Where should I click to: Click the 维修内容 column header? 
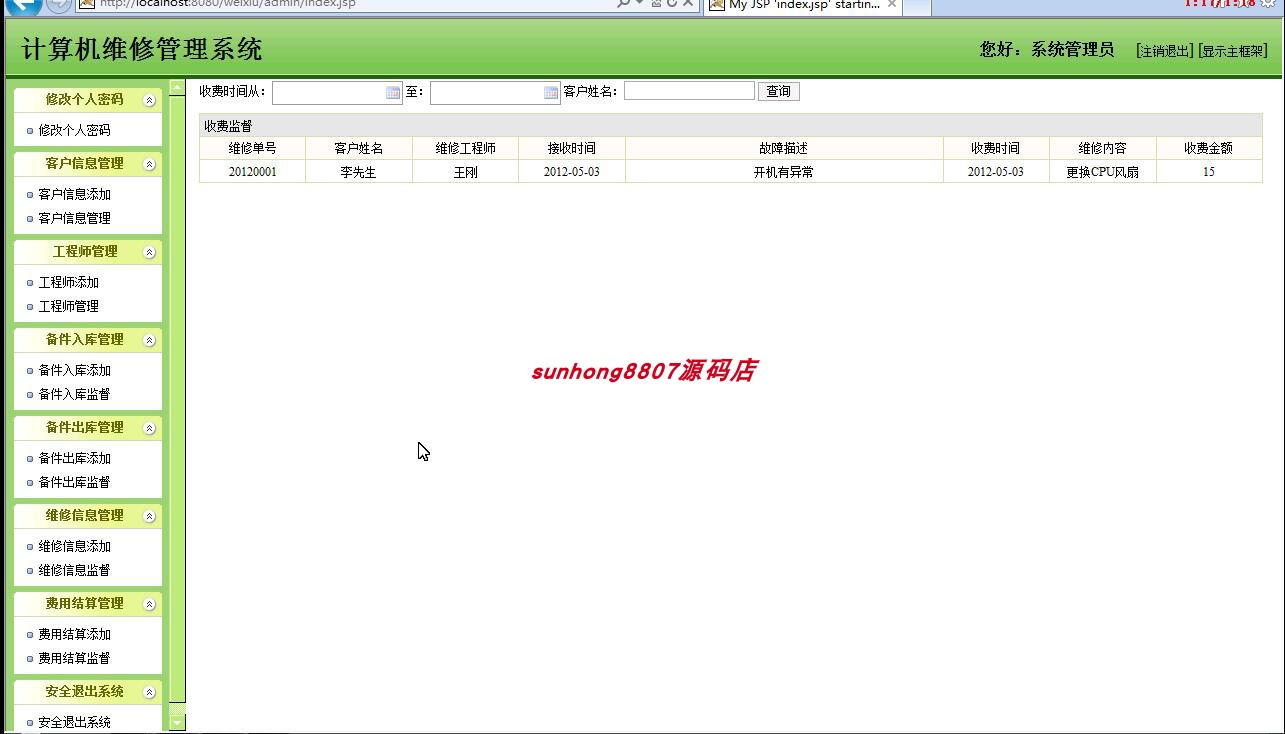pyautogui.click(x=1103, y=148)
